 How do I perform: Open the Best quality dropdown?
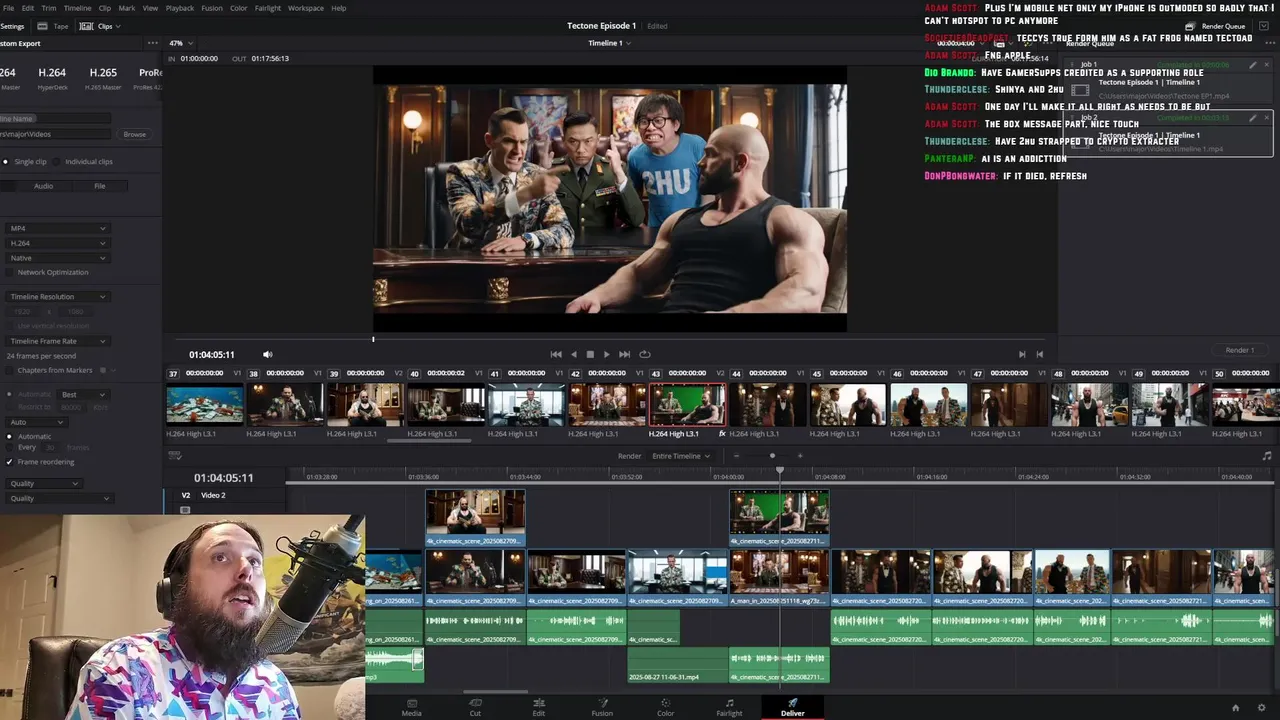83,394
